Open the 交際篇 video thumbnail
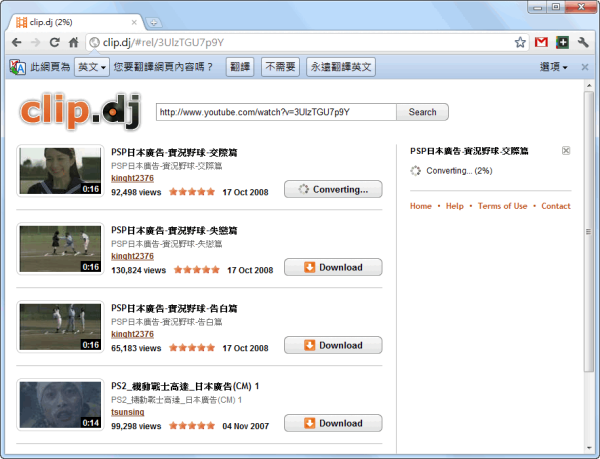This screenshot has width=600, height=459. 60,171
